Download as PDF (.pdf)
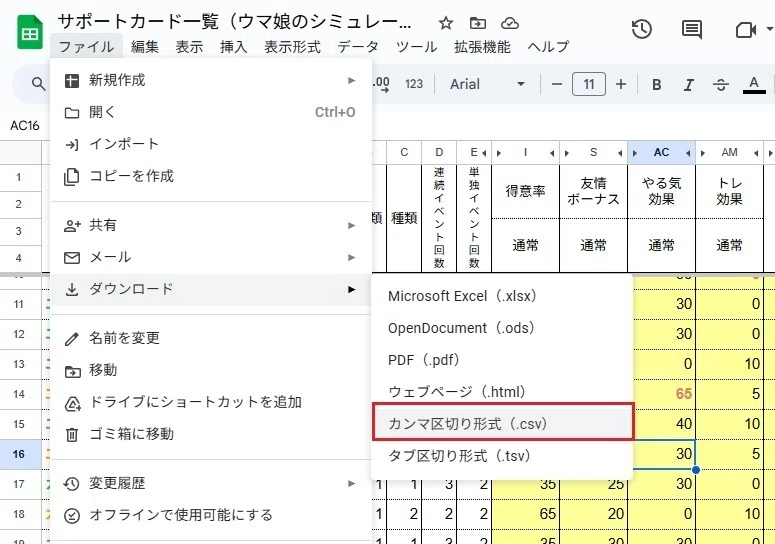 [502, 360]
